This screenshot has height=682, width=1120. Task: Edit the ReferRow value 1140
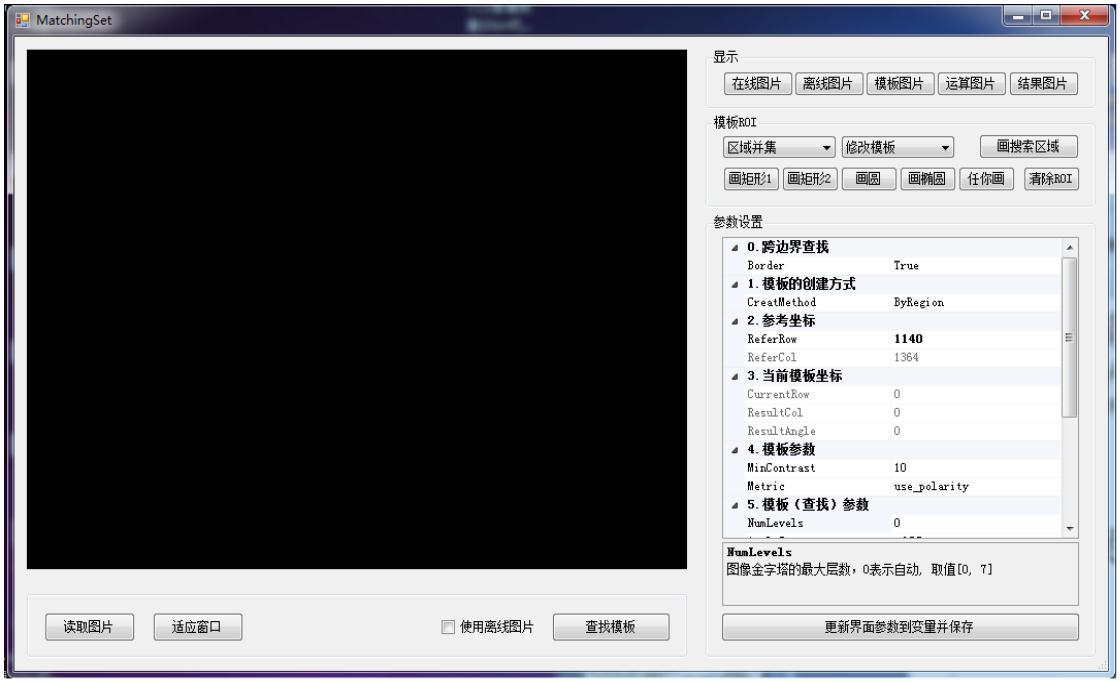(x=908, y=339)
